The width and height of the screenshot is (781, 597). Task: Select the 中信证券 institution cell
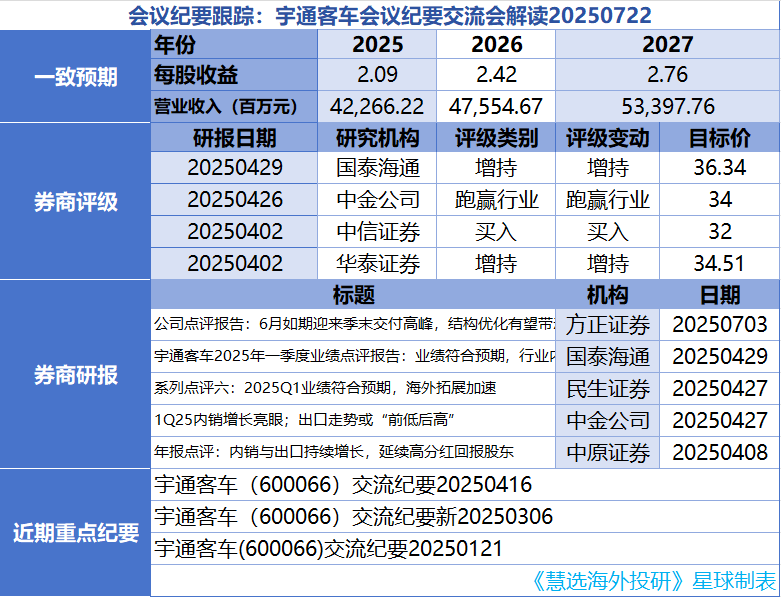pos(378,232)
